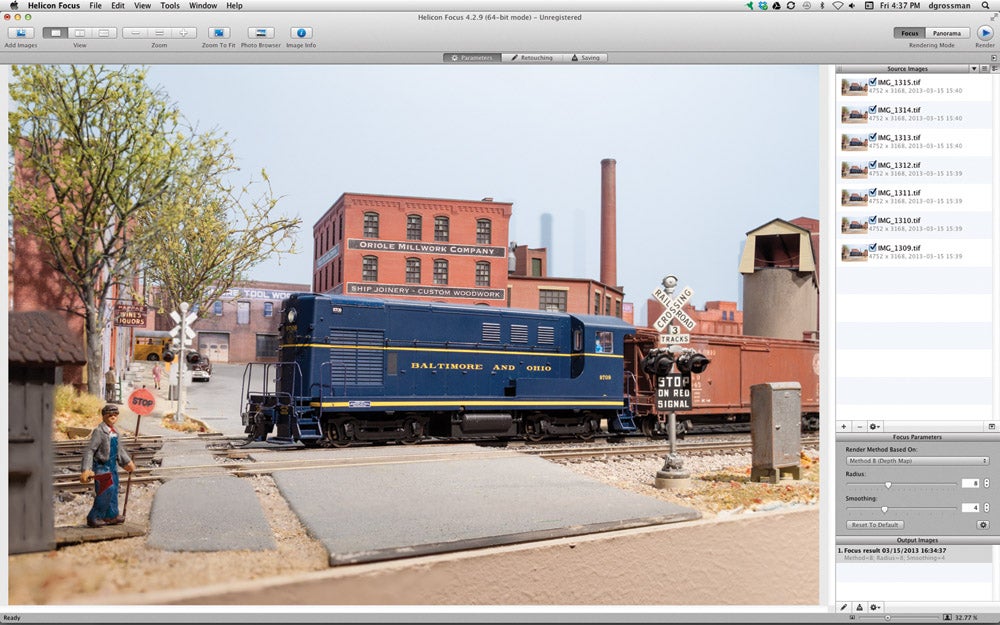Click the Source Images header triangle dropdown
This screenshot has width=1000, height=625.
pos(974,68)
